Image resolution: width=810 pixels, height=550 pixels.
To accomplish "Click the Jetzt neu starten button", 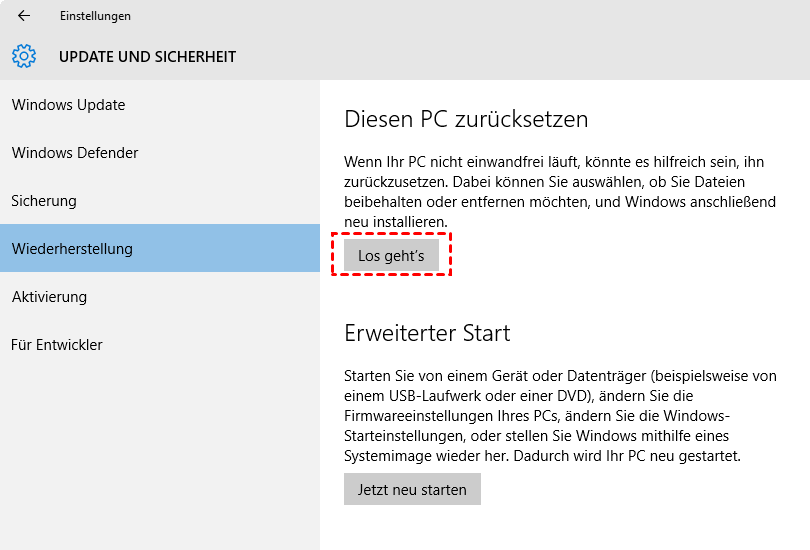I will 412,489.
